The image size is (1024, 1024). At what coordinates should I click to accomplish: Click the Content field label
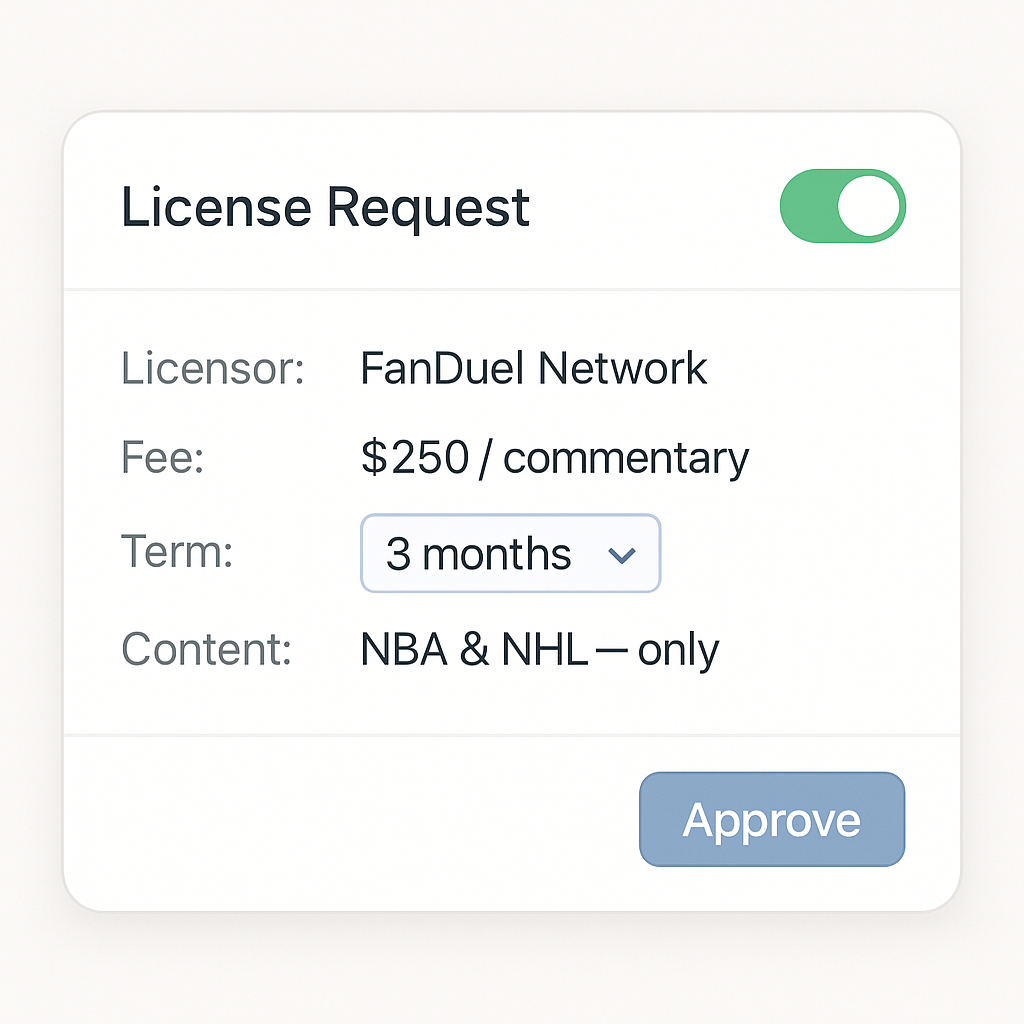point(206,649)
